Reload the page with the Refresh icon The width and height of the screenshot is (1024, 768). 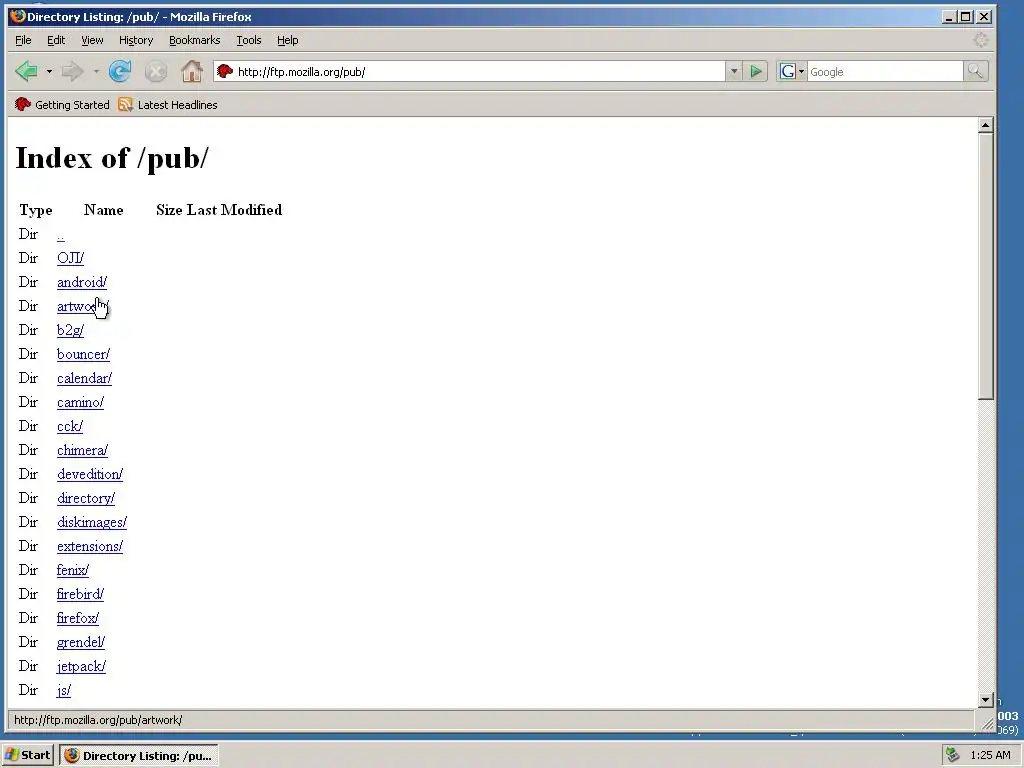point(120,71)
